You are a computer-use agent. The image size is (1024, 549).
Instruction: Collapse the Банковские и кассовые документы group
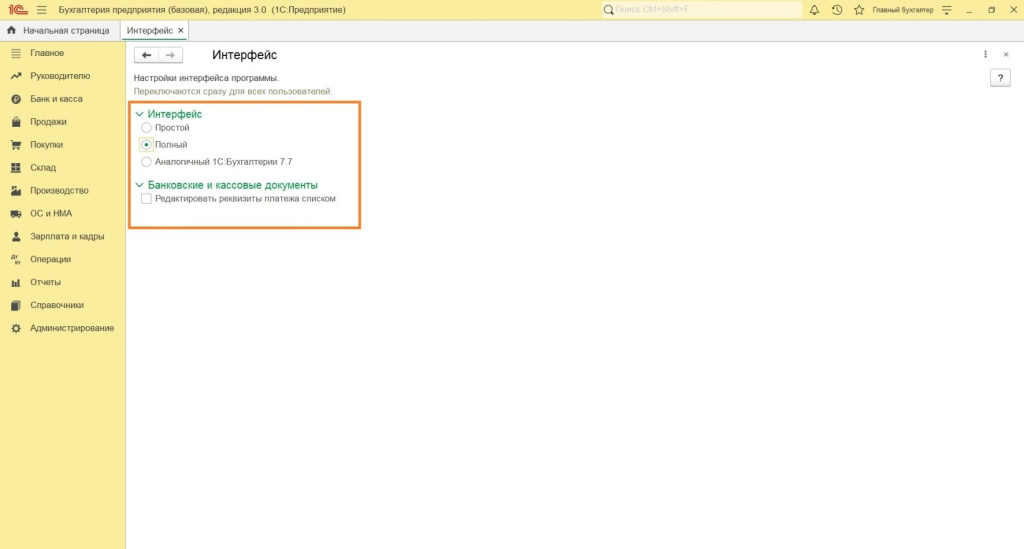tap(139, 185)
